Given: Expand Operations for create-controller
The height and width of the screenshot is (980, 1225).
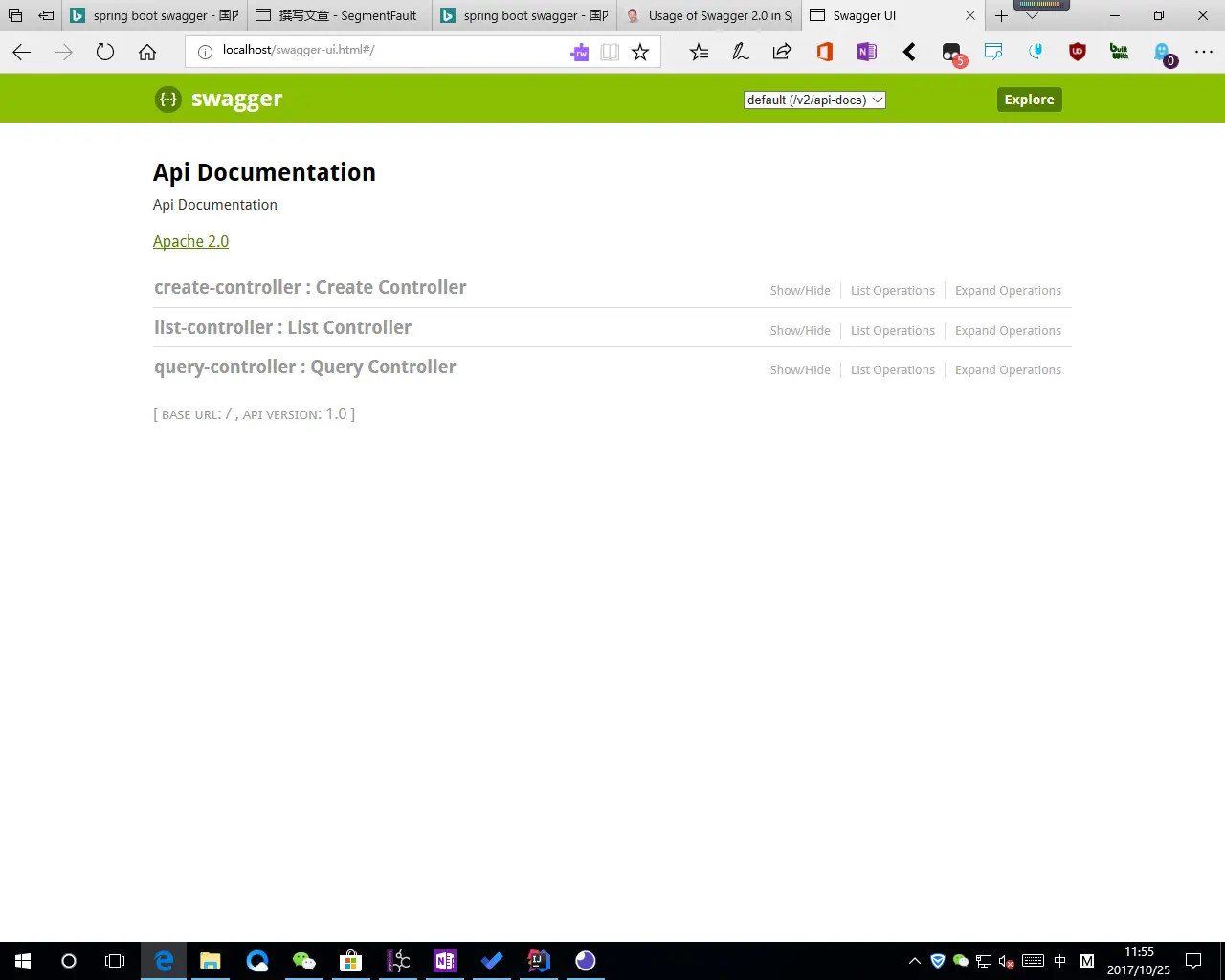Looking at the screenshot, I should pyautogui.click(x=1008, y=291).
